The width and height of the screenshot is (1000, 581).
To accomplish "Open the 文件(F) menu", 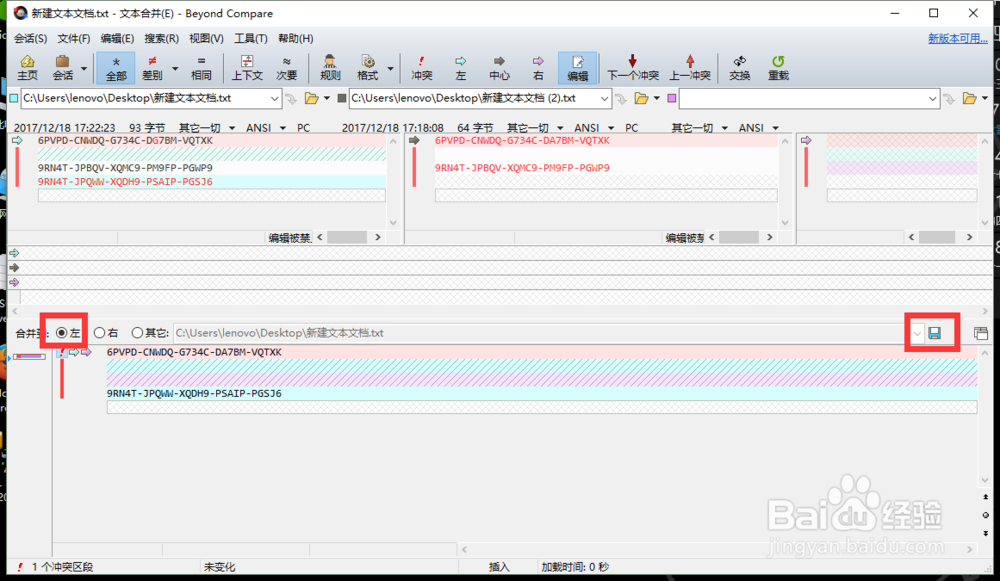I will 73,38.
